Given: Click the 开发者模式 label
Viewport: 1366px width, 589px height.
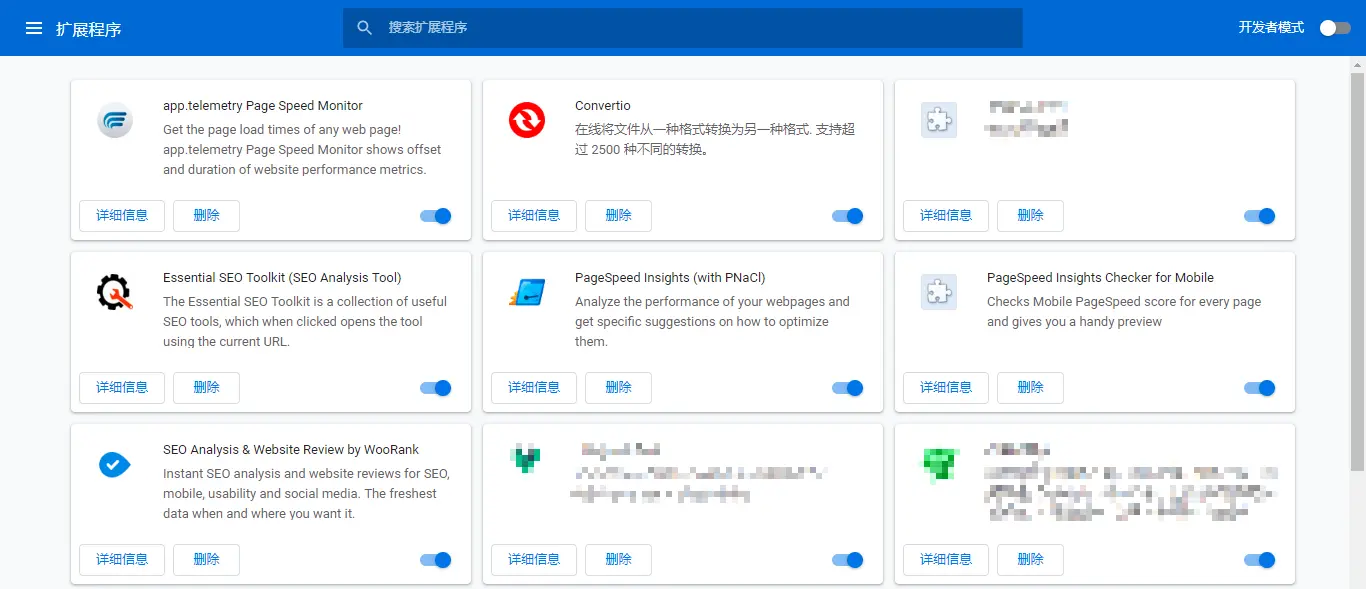Looking at the screenshot, I should point(1271,28).
